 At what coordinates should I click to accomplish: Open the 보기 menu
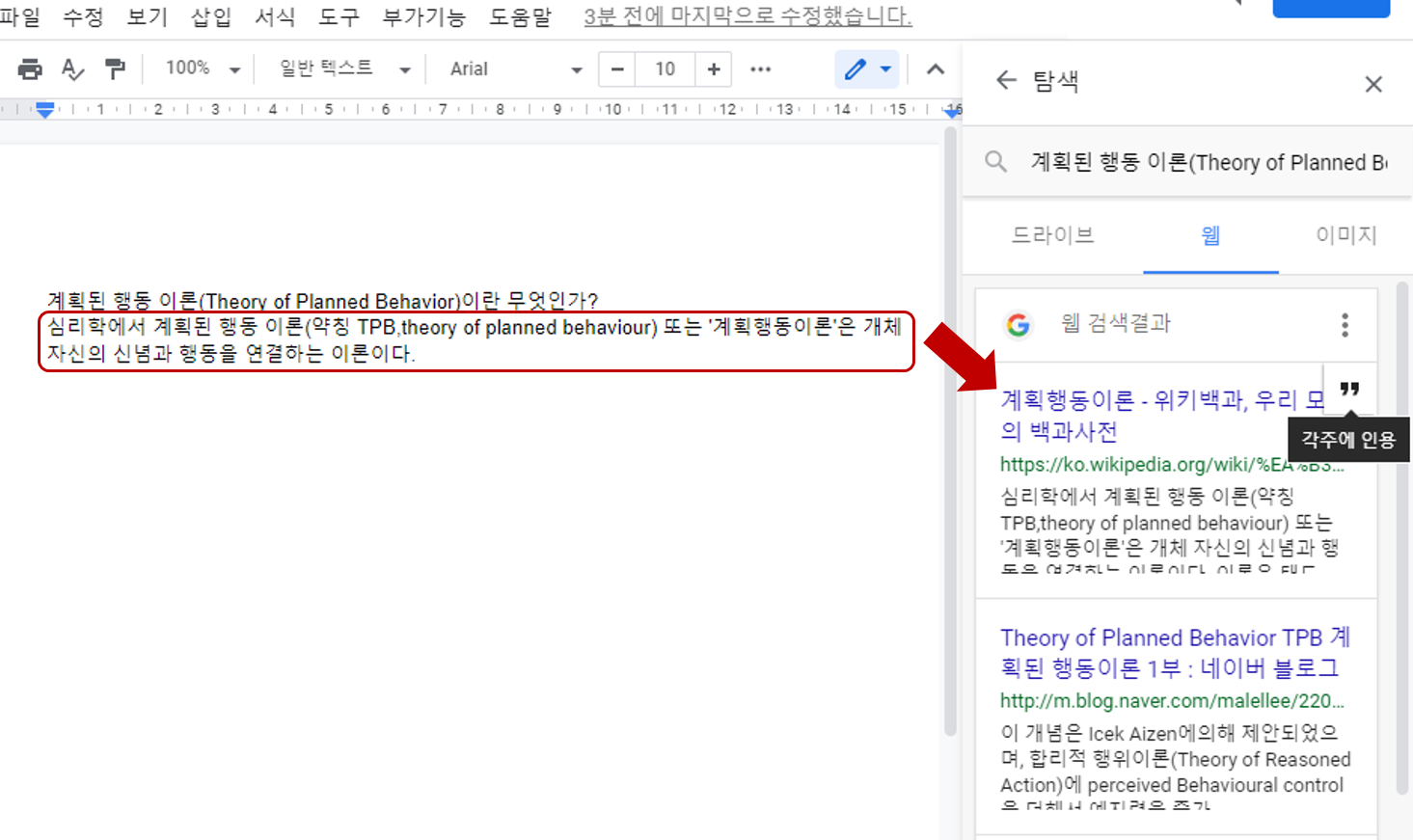pyautogui.click(x=147, y=16)
